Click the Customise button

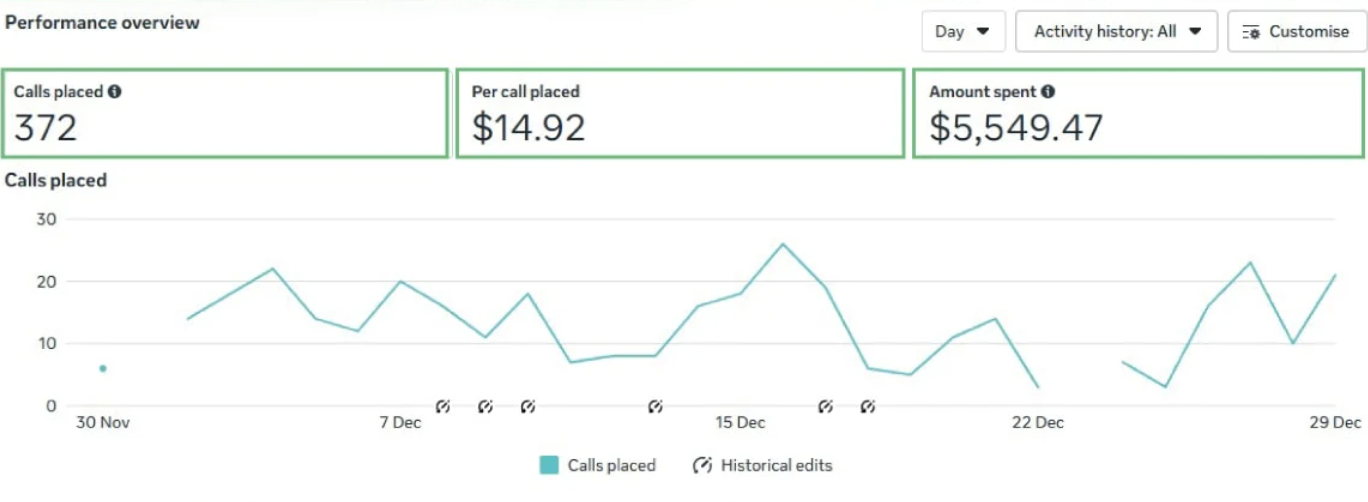1297,31
